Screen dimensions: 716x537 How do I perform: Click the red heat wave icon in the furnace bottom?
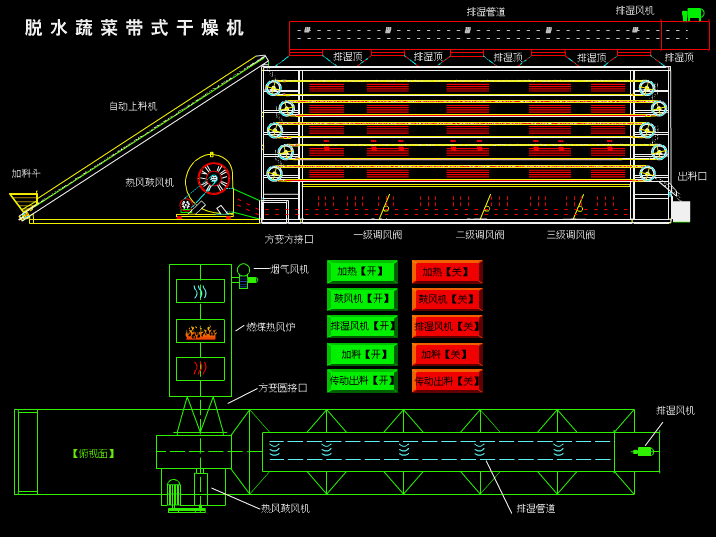point(200,368)
